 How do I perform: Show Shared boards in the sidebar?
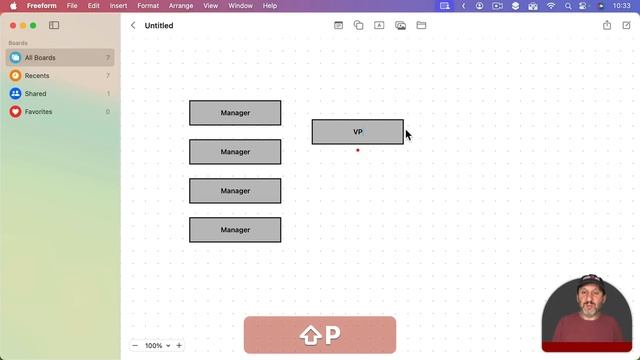tap(60, 93)
